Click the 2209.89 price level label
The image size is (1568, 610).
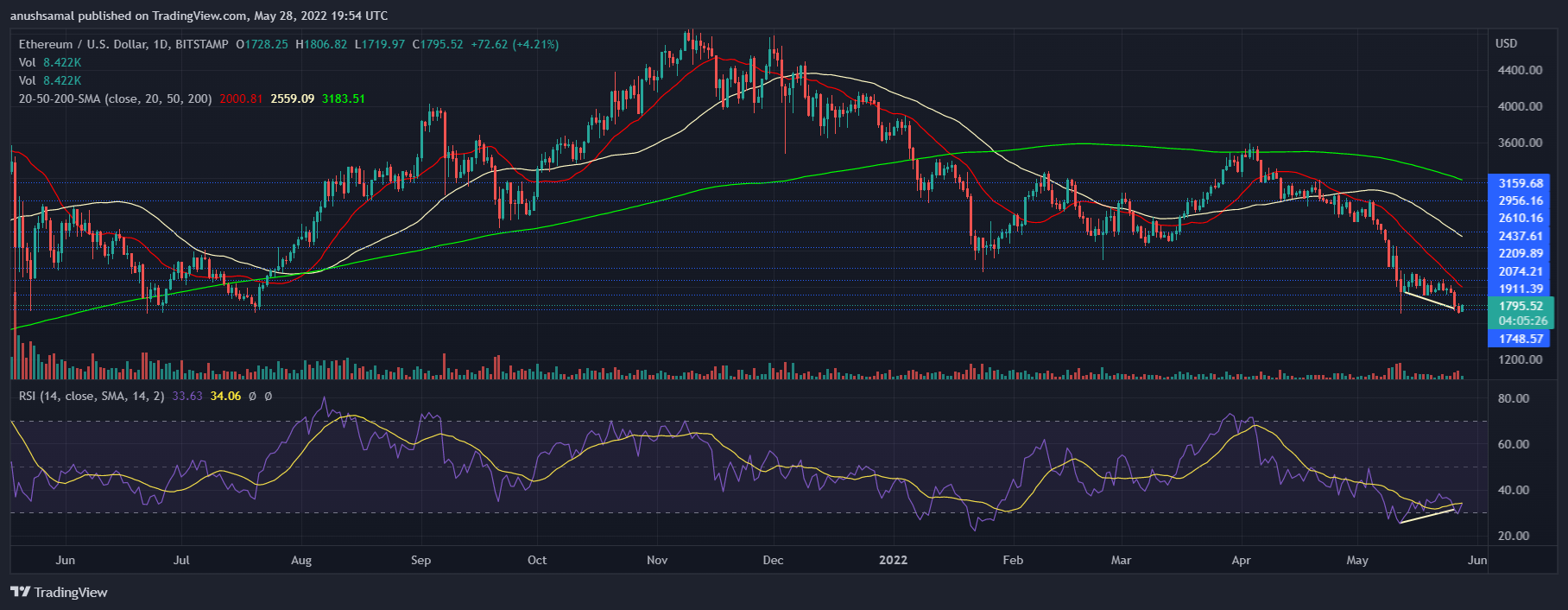click(1521, 253)
